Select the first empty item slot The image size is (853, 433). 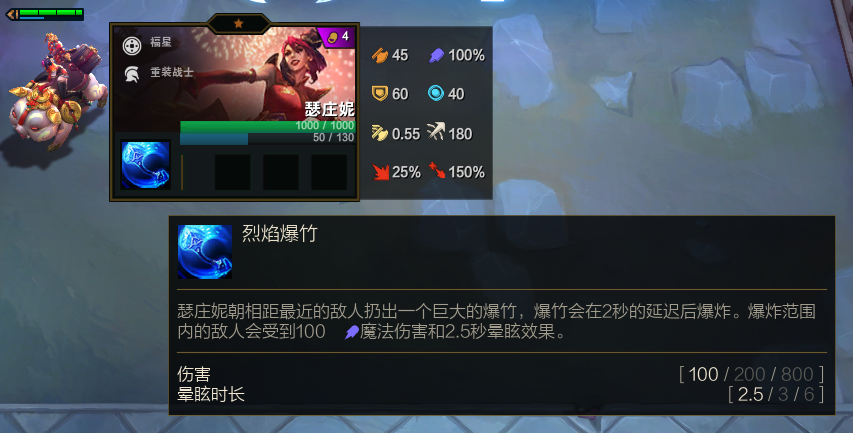(x=232, y=172)
